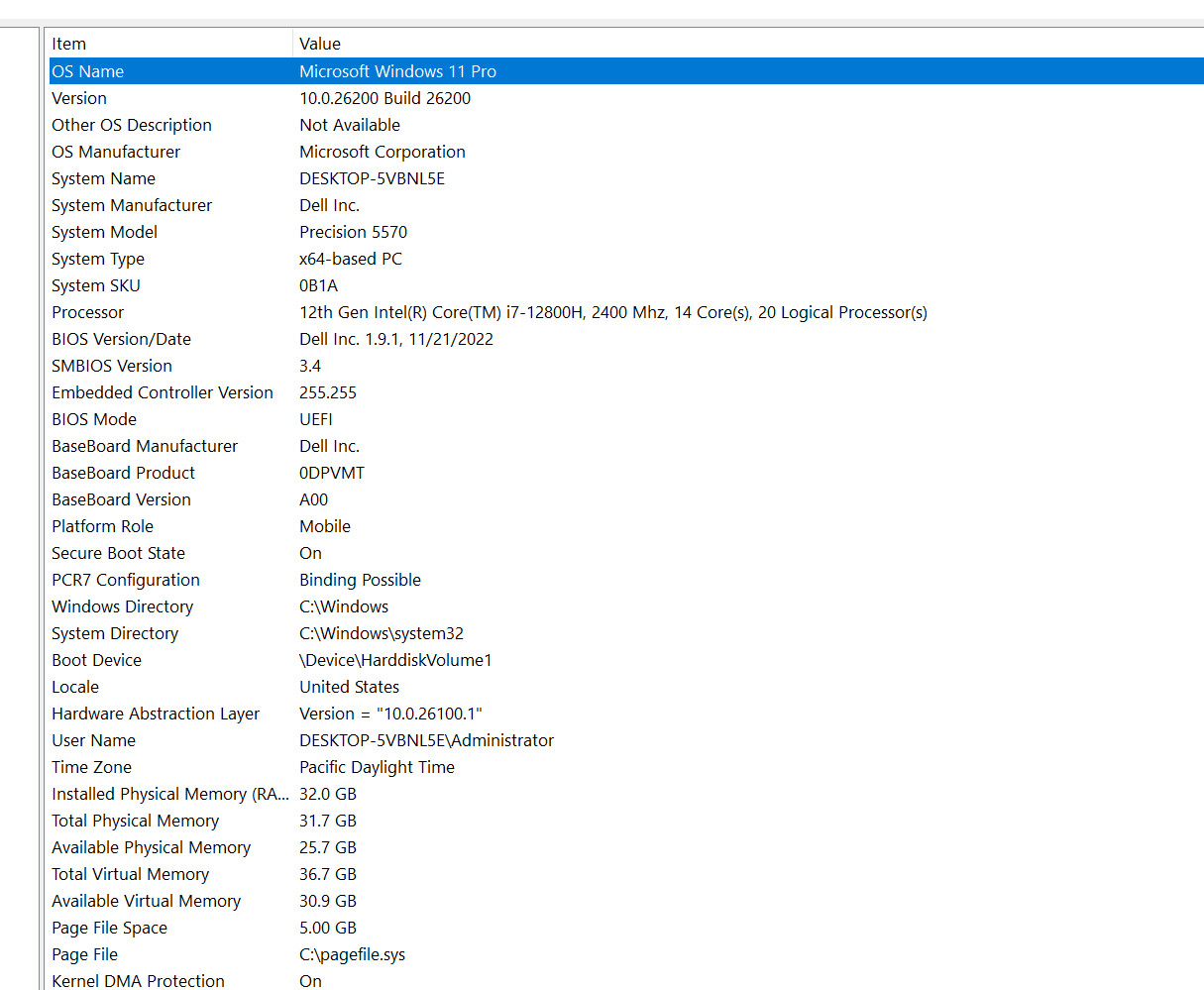Screen dimensions: 1204x990
Task: Select the BaseBoard Product row
Action: tap(626, 473)
